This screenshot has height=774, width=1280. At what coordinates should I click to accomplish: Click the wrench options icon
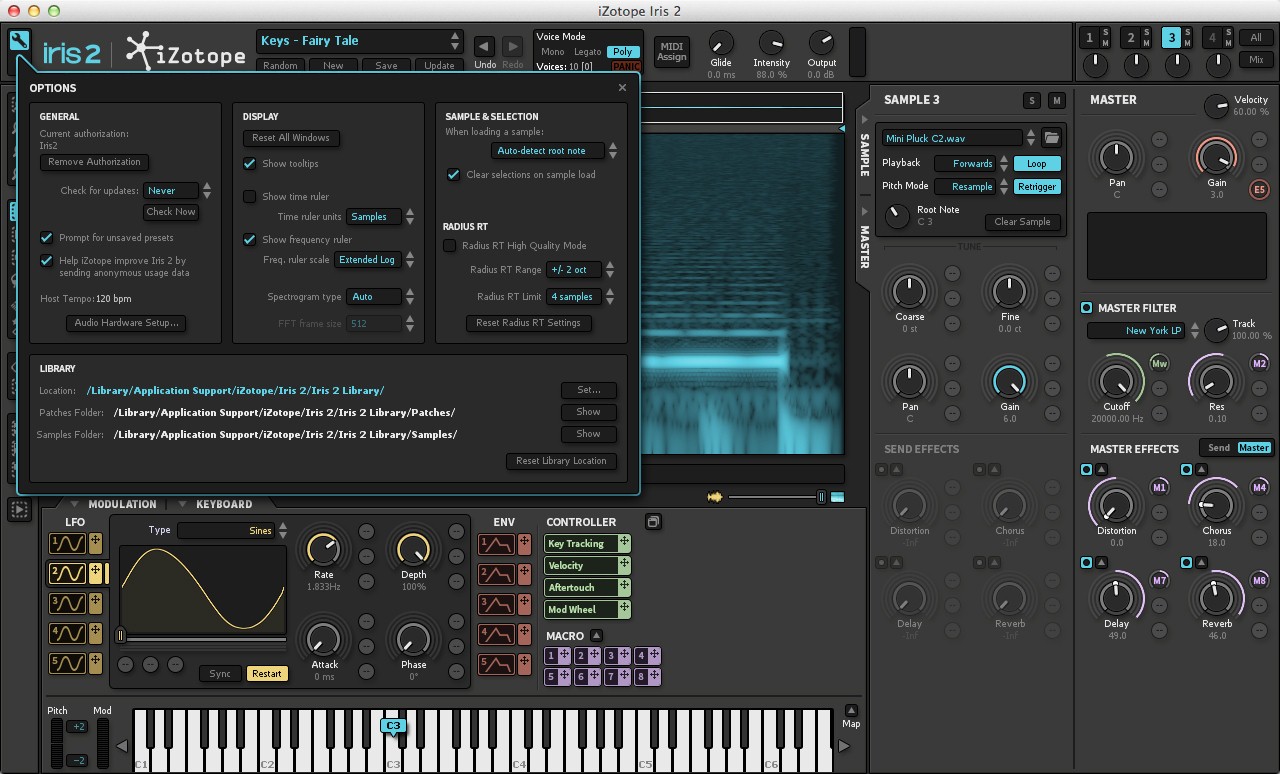(19, 41)
